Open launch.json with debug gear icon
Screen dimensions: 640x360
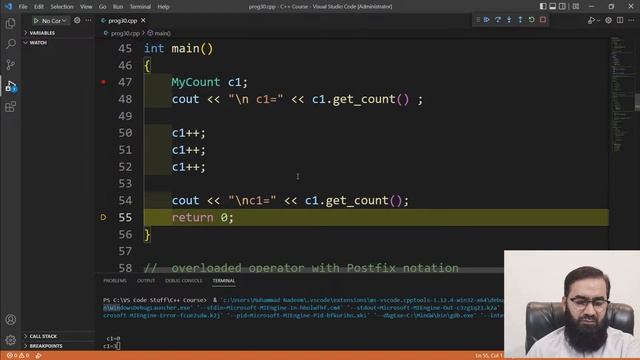pyautogui.click(x=77, y=20)
